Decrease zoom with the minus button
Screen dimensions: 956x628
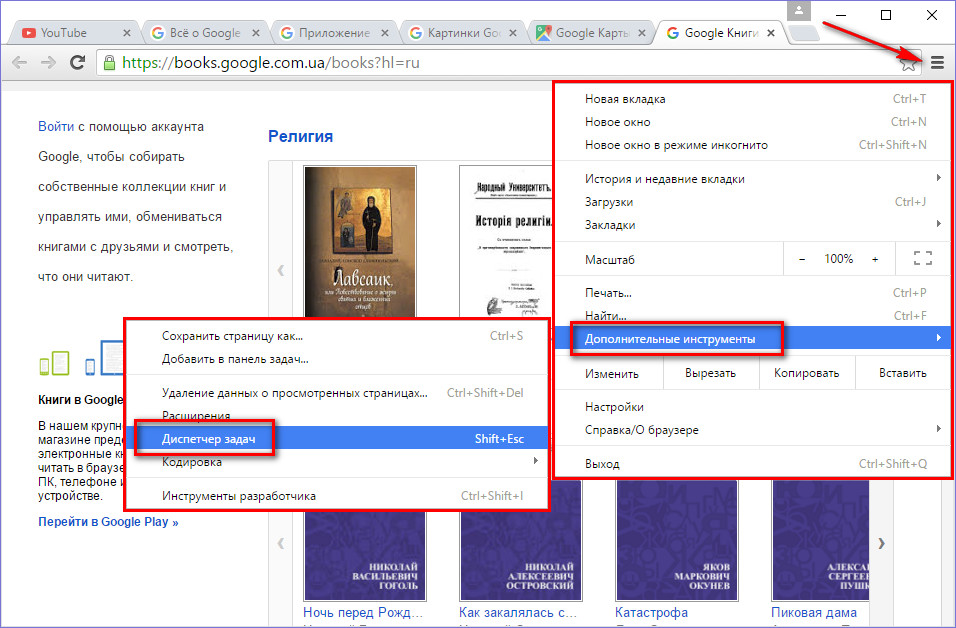802,259
